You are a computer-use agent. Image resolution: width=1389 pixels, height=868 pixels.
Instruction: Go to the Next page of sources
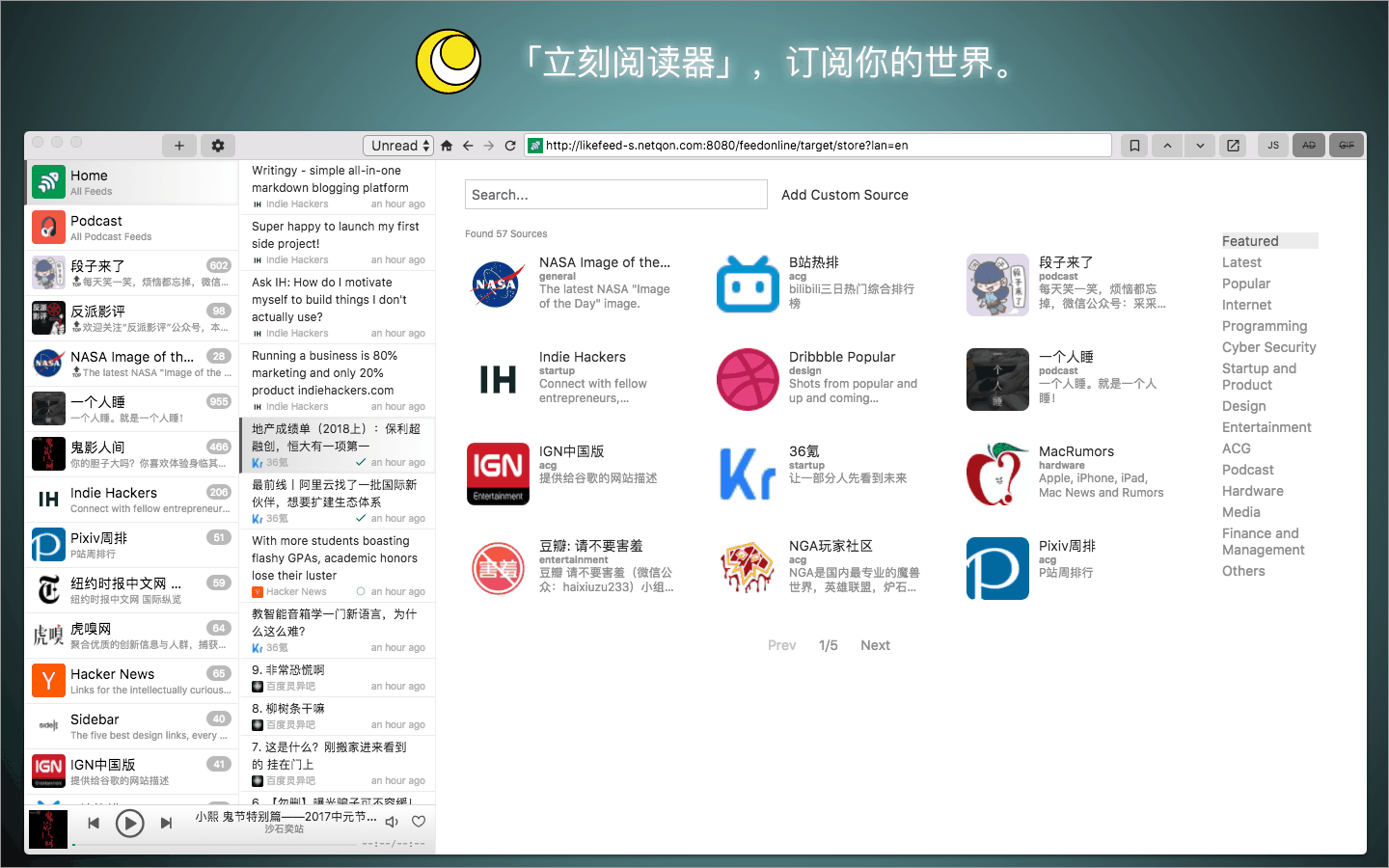874,644
